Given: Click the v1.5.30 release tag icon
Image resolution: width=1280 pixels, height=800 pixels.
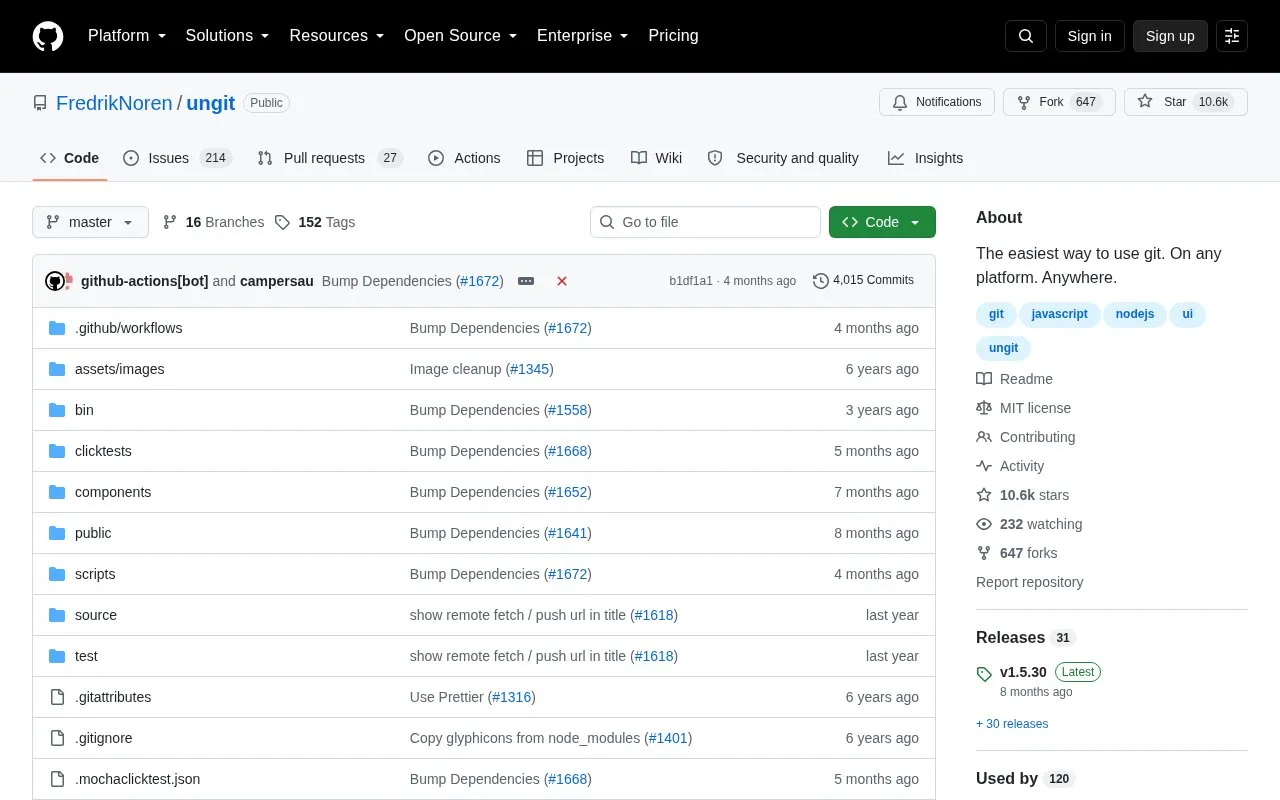Looking at the screenshot, I should click(984, 673).
